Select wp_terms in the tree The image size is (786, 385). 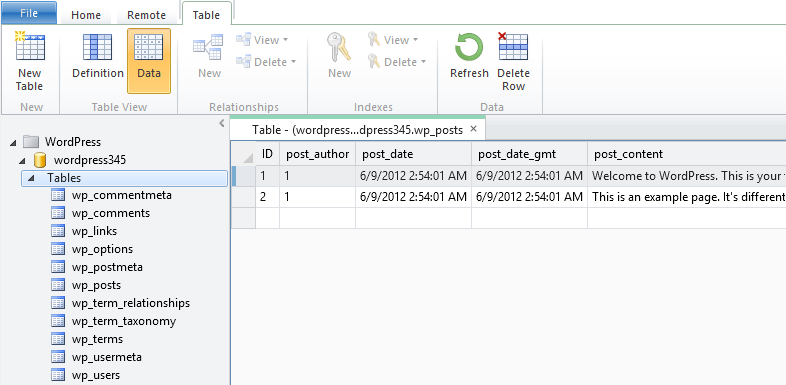(97, 339)
